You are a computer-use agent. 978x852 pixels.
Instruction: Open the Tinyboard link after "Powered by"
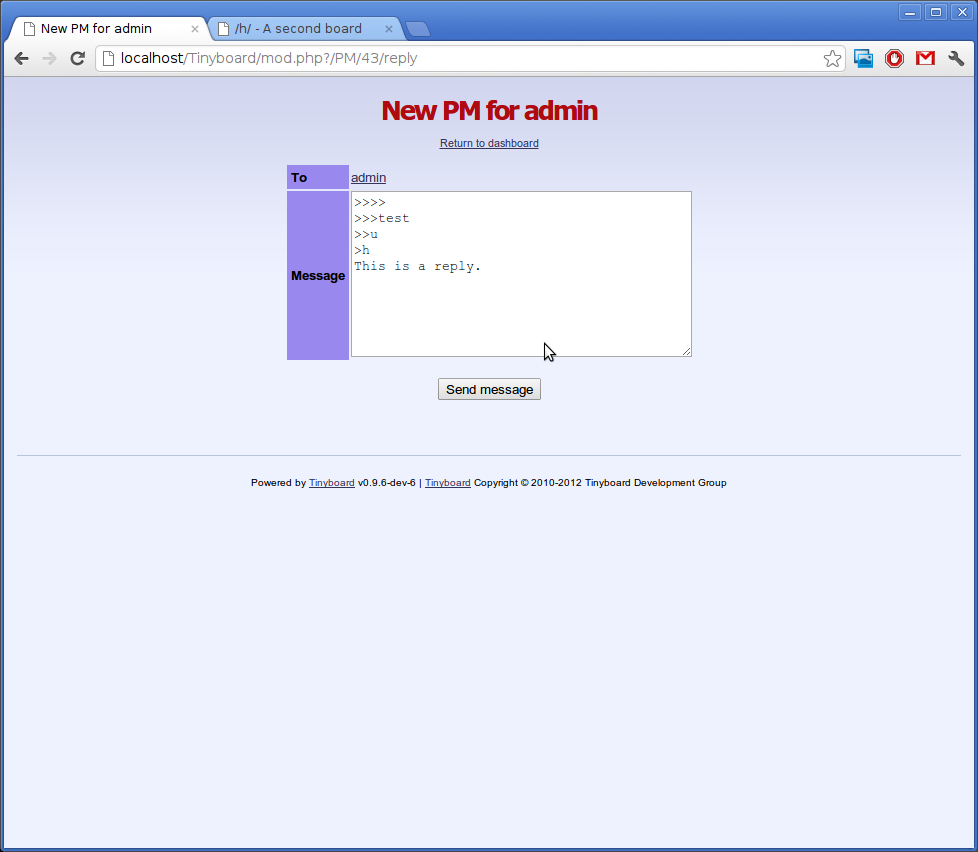[331, 483]
